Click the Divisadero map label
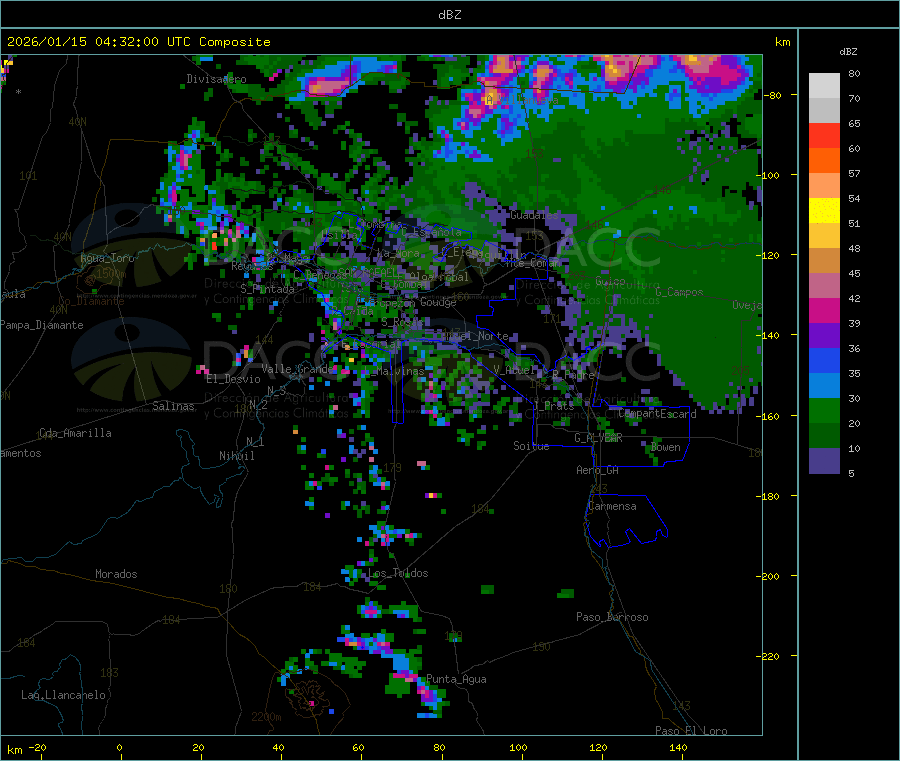900x761 pixels. point(216,79)
